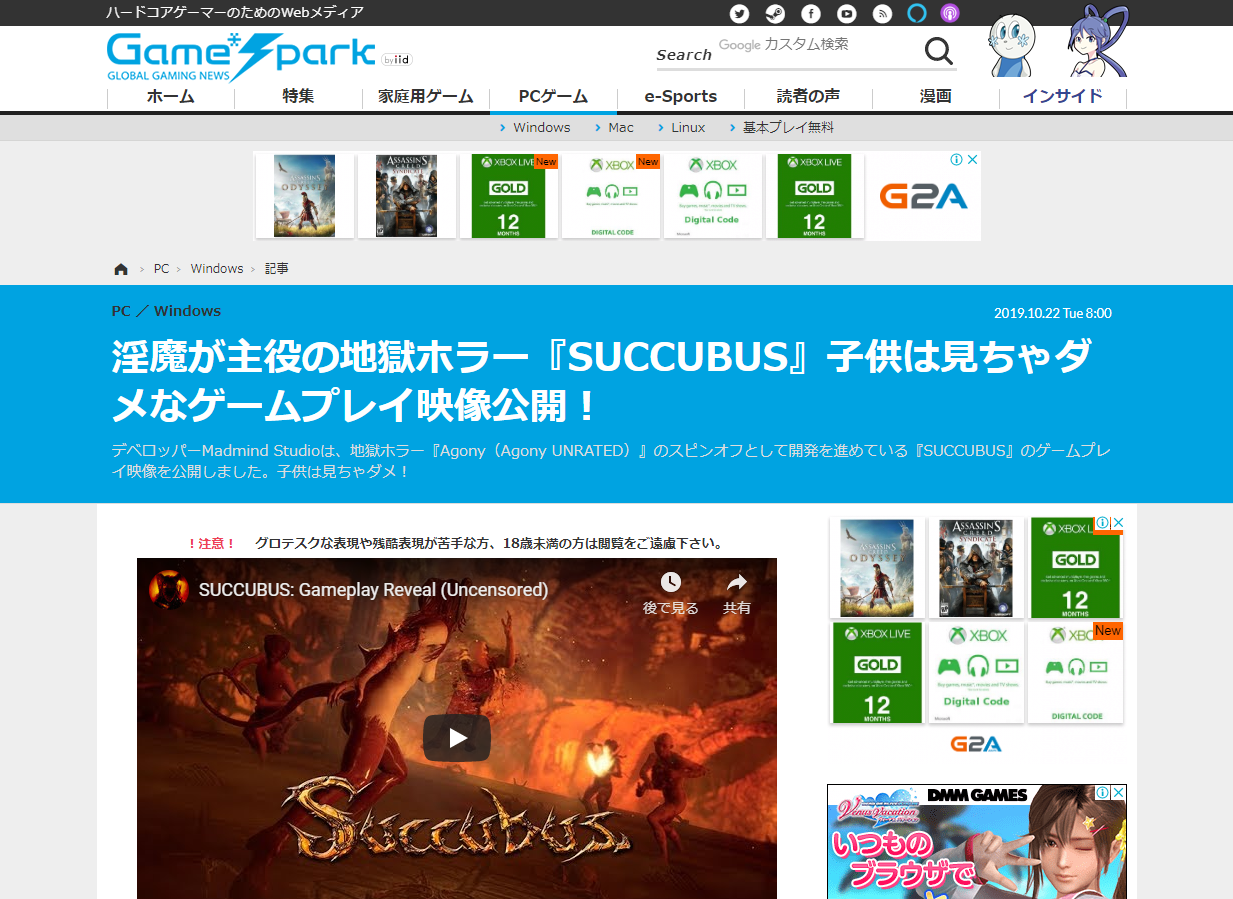Click the 'by iid' badge
The image size is (1233, 899).
coord(397,60)
